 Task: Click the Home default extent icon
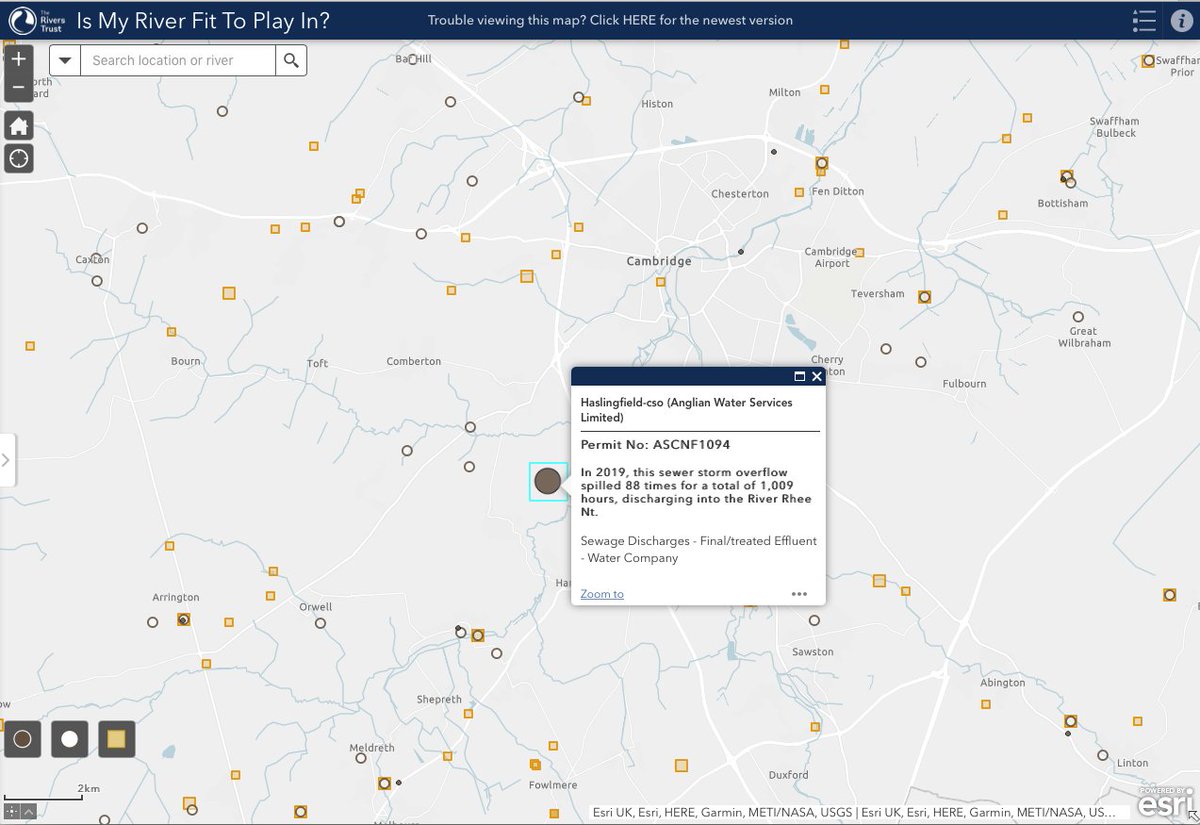pyautogui.click(x=18, y=124)
